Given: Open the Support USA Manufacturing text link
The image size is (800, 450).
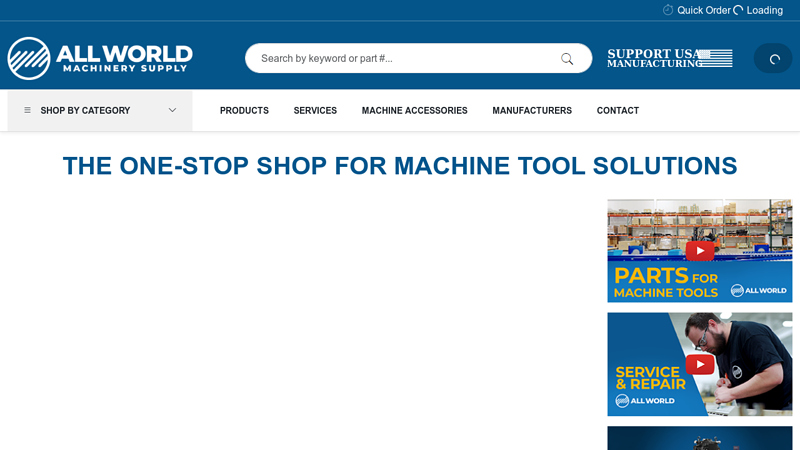Looking at the screenshot, I should tap(652, 58).
